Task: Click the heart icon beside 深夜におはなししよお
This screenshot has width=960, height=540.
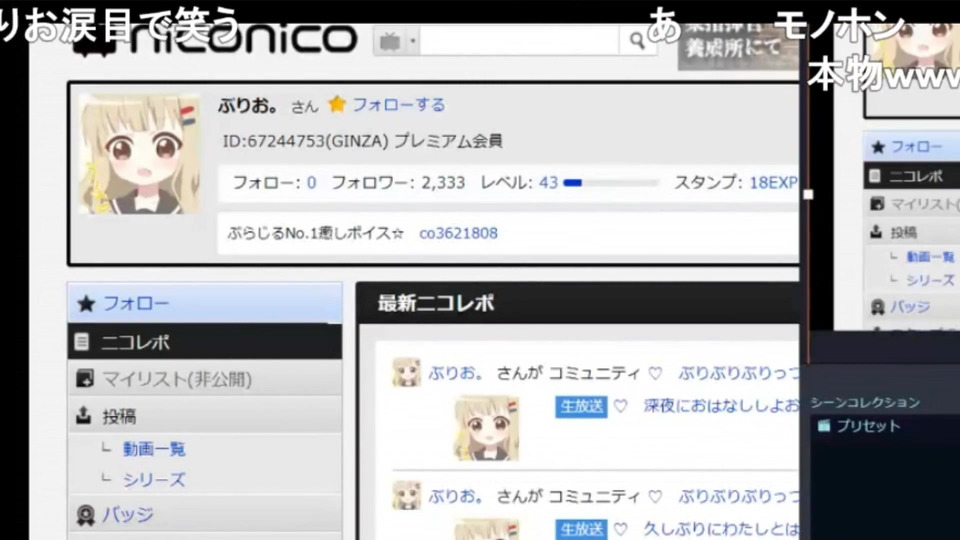Action: pyautogui.click(x=621, y=406)
